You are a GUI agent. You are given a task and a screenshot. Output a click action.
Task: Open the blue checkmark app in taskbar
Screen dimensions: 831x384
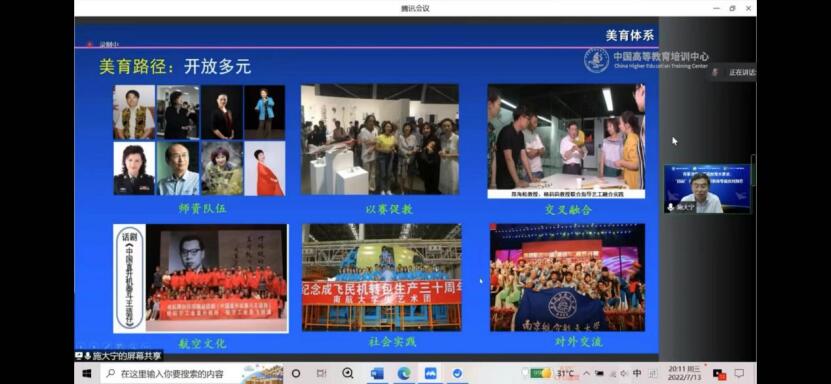tap(457, 373)
